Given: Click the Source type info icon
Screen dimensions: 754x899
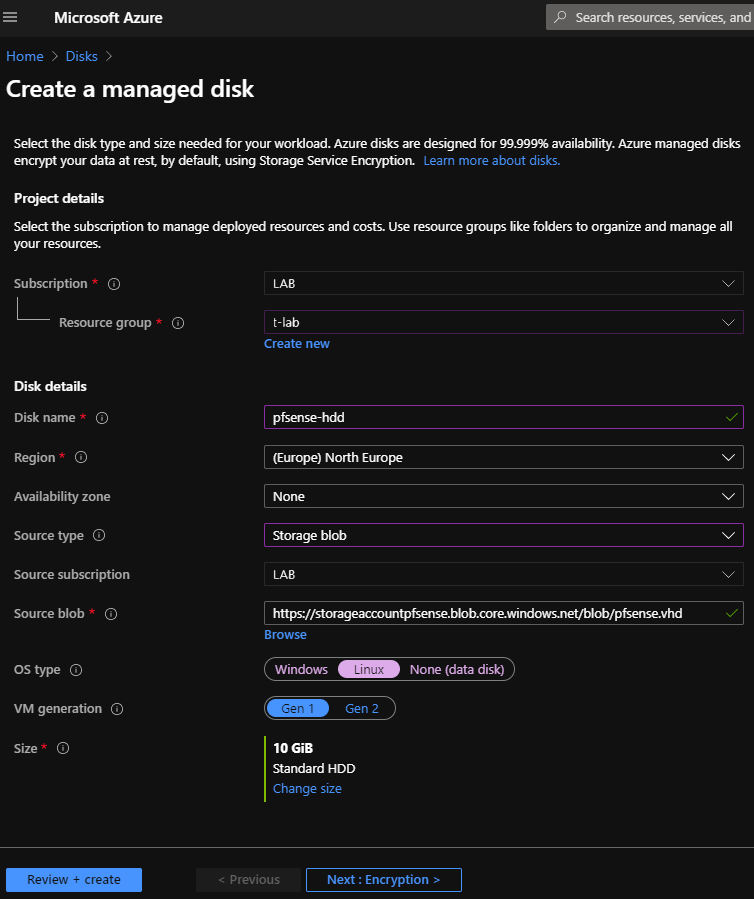Looking at the screenshot, I should pyautogui.click(x=99, y=536).
